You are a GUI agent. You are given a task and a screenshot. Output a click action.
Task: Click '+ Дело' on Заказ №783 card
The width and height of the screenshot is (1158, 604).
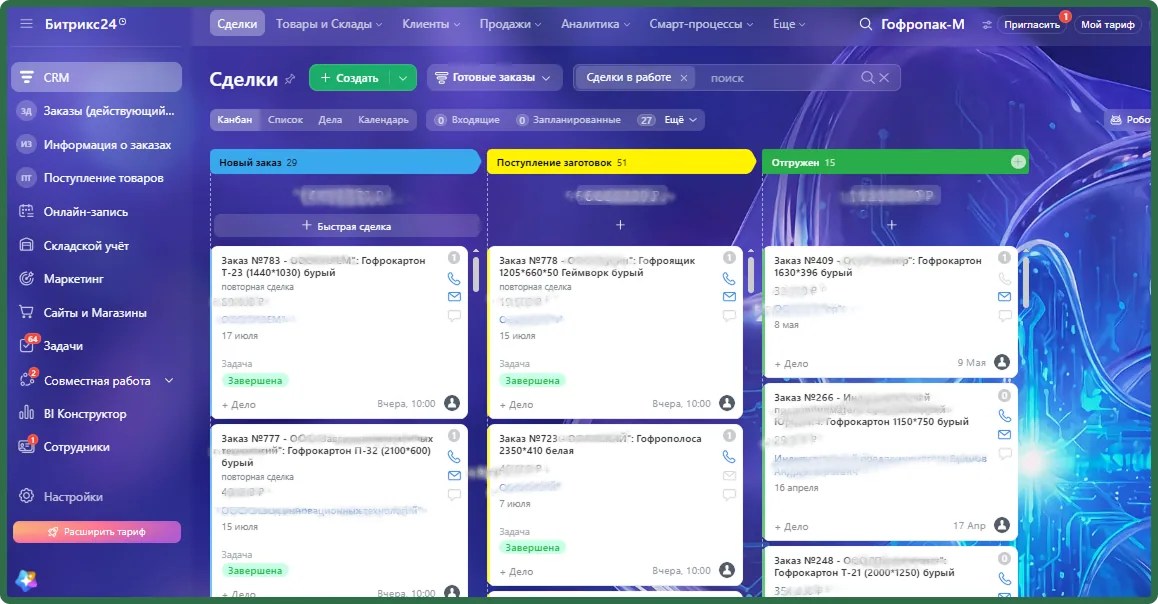coord(239,405)
